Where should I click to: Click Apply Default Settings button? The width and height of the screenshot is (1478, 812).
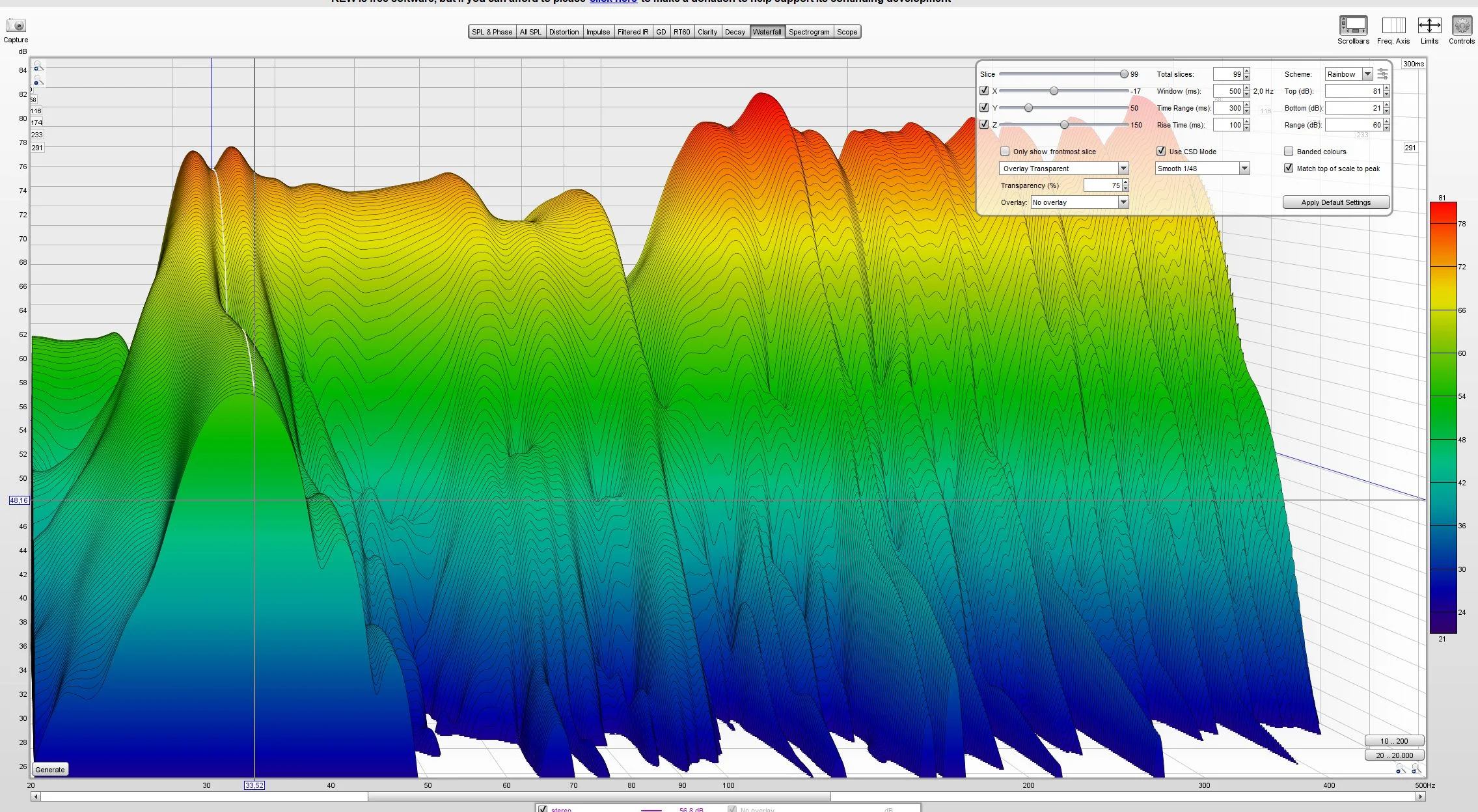click(1336, 202)
